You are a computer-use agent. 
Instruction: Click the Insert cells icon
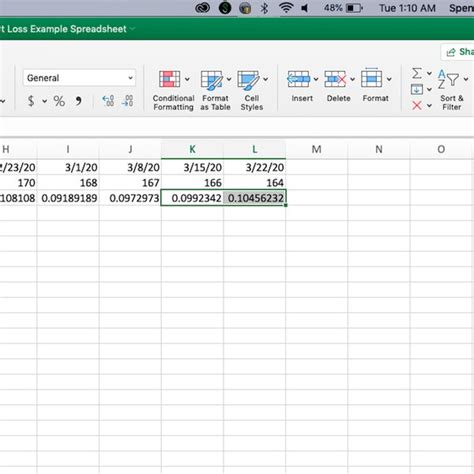(x=298, y=79)
